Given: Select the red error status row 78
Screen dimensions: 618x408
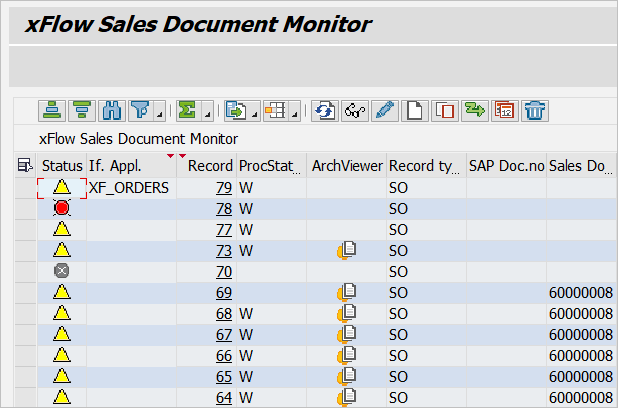Looking at the screenshot, I should coord(62,208).
